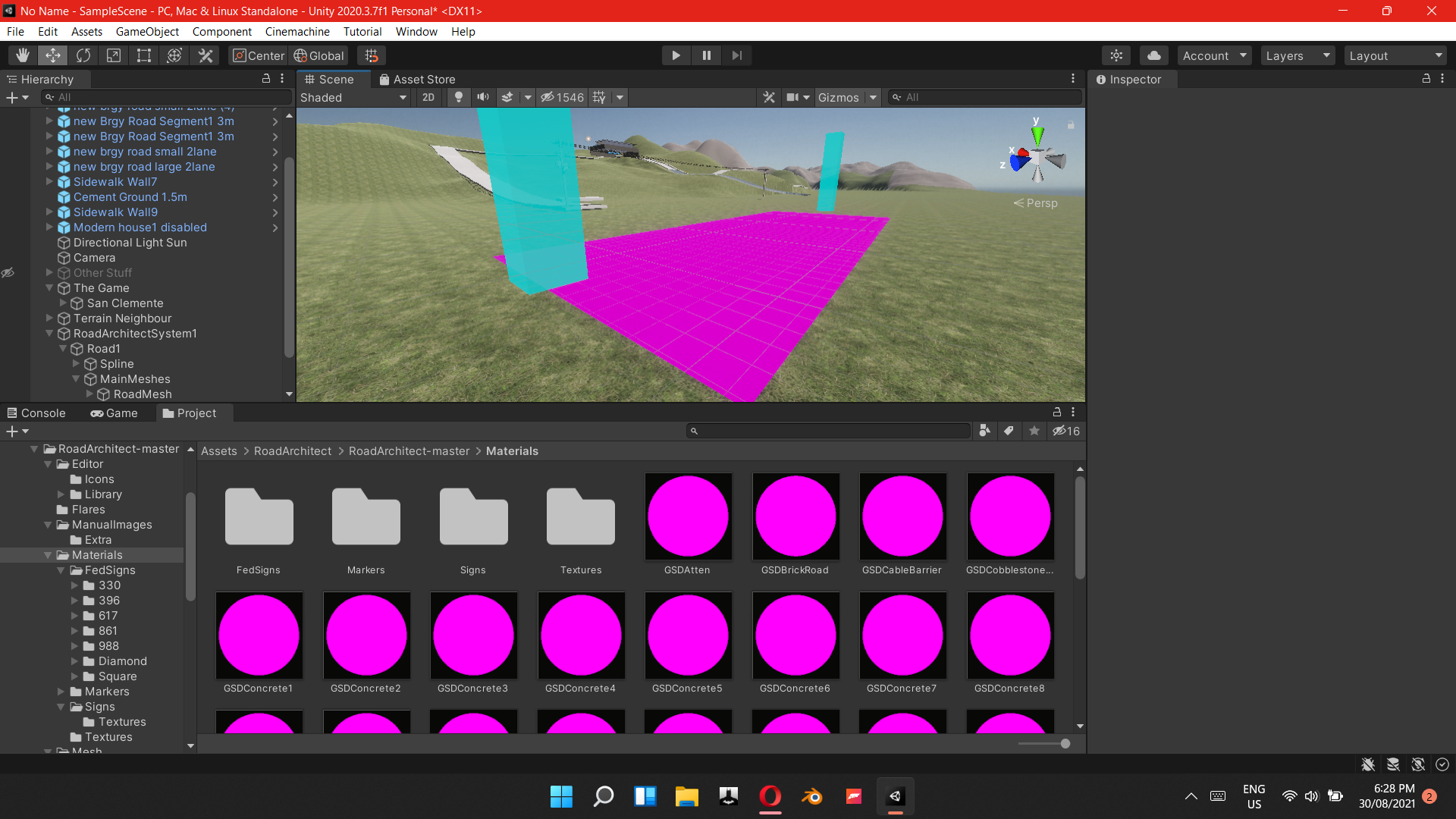This screenshot has height=819, width=1456.
Task: Toggle scene audio on or off
Action: [x=483, y=97]
